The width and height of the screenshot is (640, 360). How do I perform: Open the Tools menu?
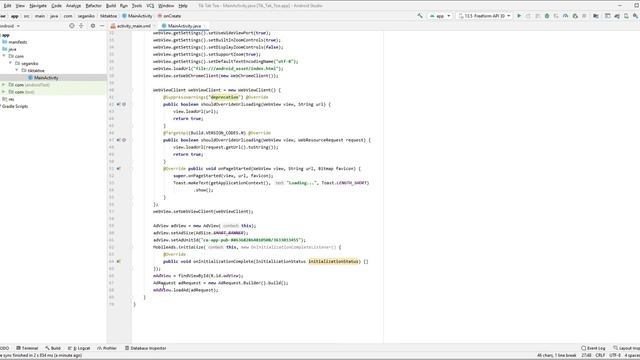click(137, 6)
